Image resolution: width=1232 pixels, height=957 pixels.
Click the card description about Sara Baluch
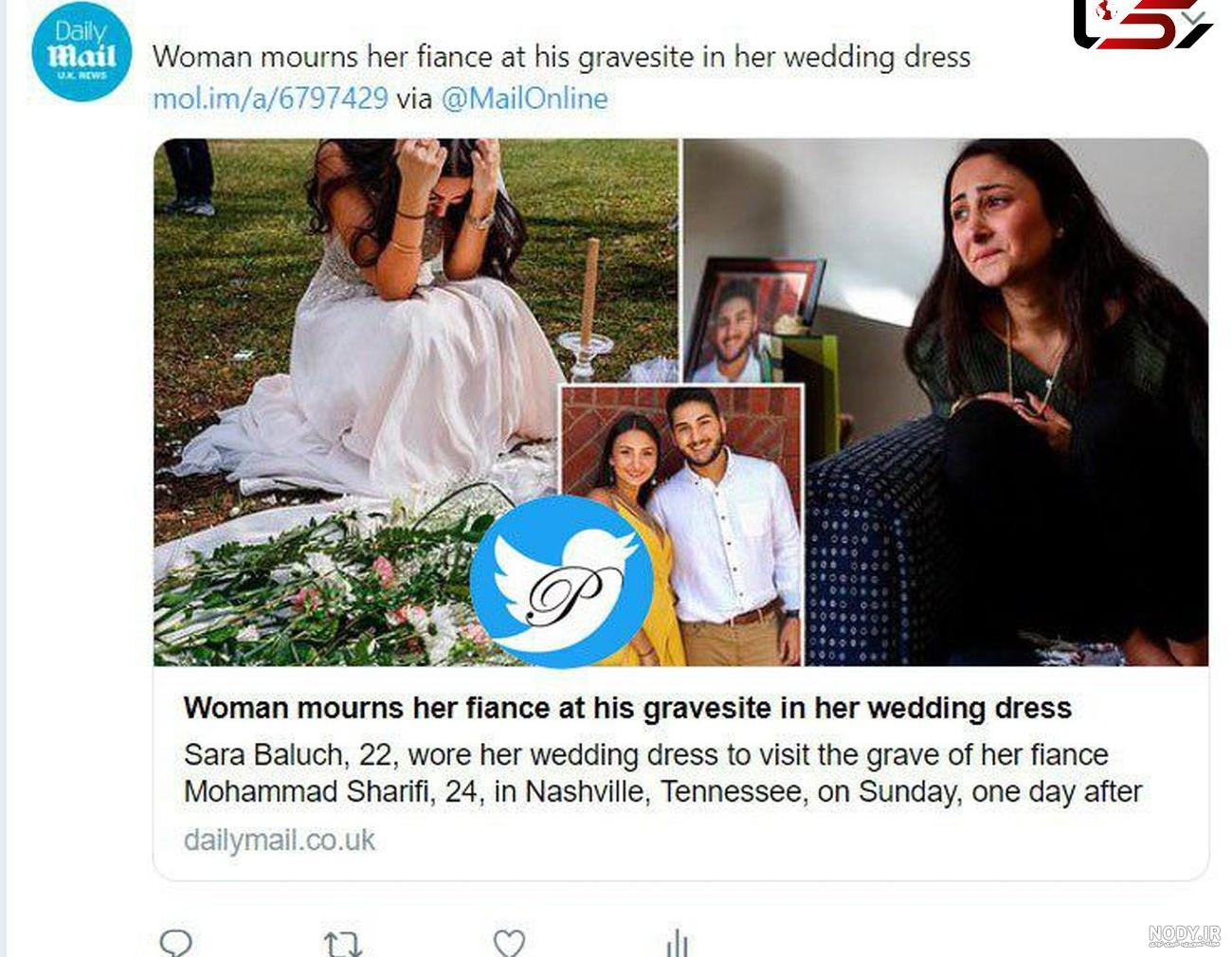662,773
